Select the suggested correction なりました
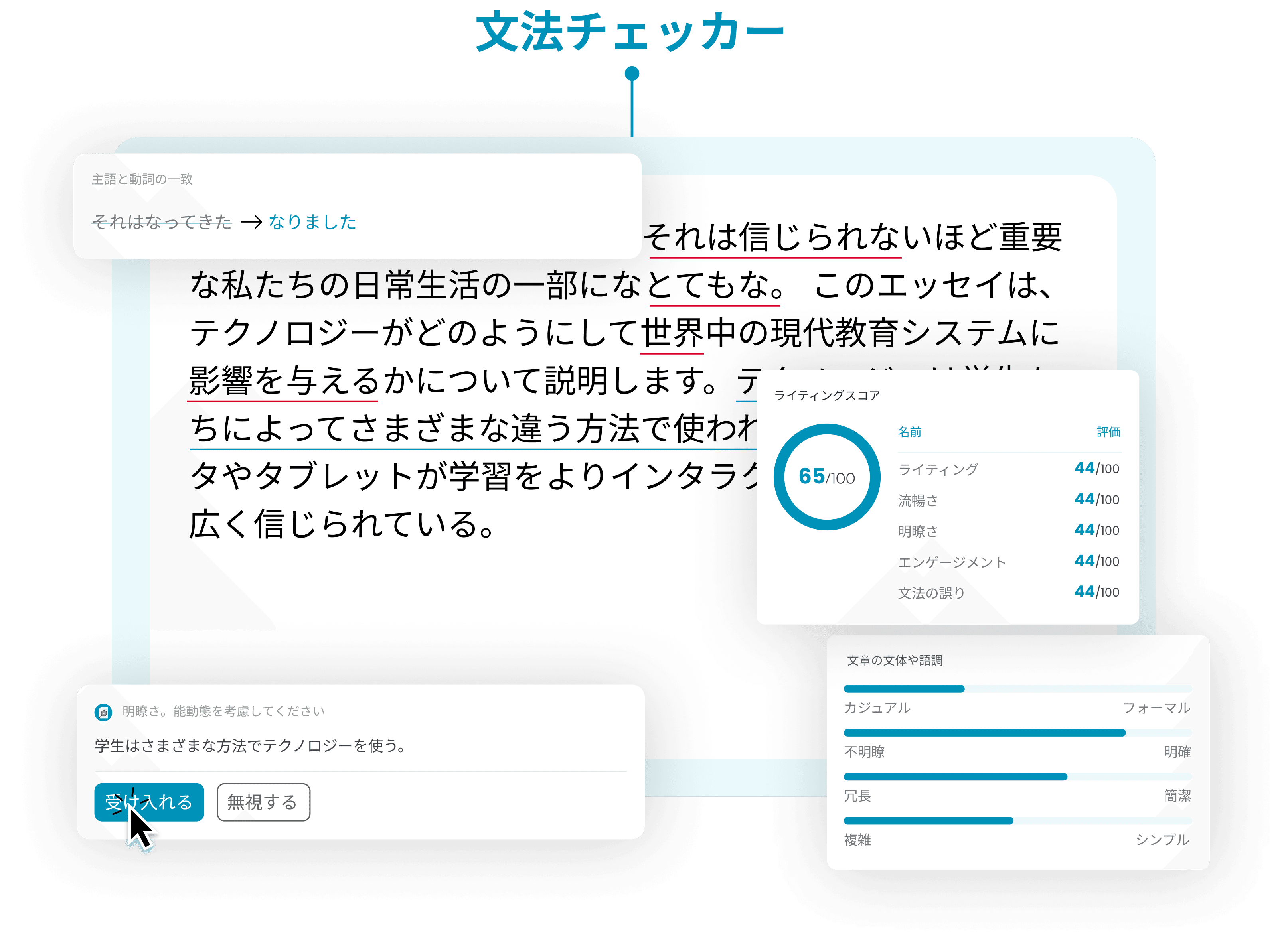The width and height of the screenshot is (1288, 948). point(312,221)
